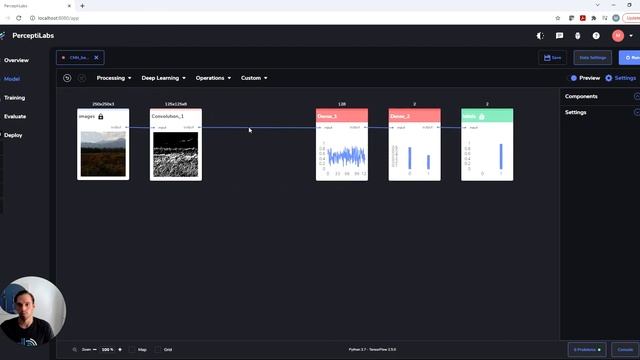Open the Problems panel button

tap(587, 349)
